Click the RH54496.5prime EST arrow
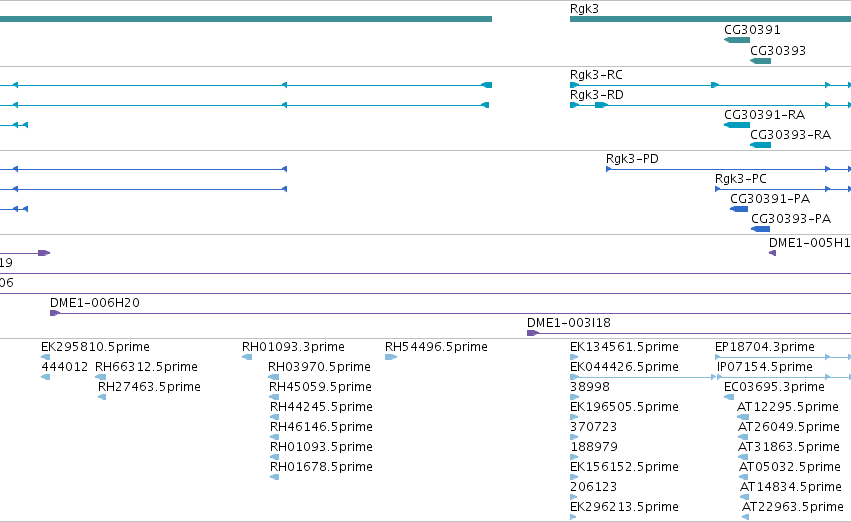851x522 pixels. click(391, 357)
